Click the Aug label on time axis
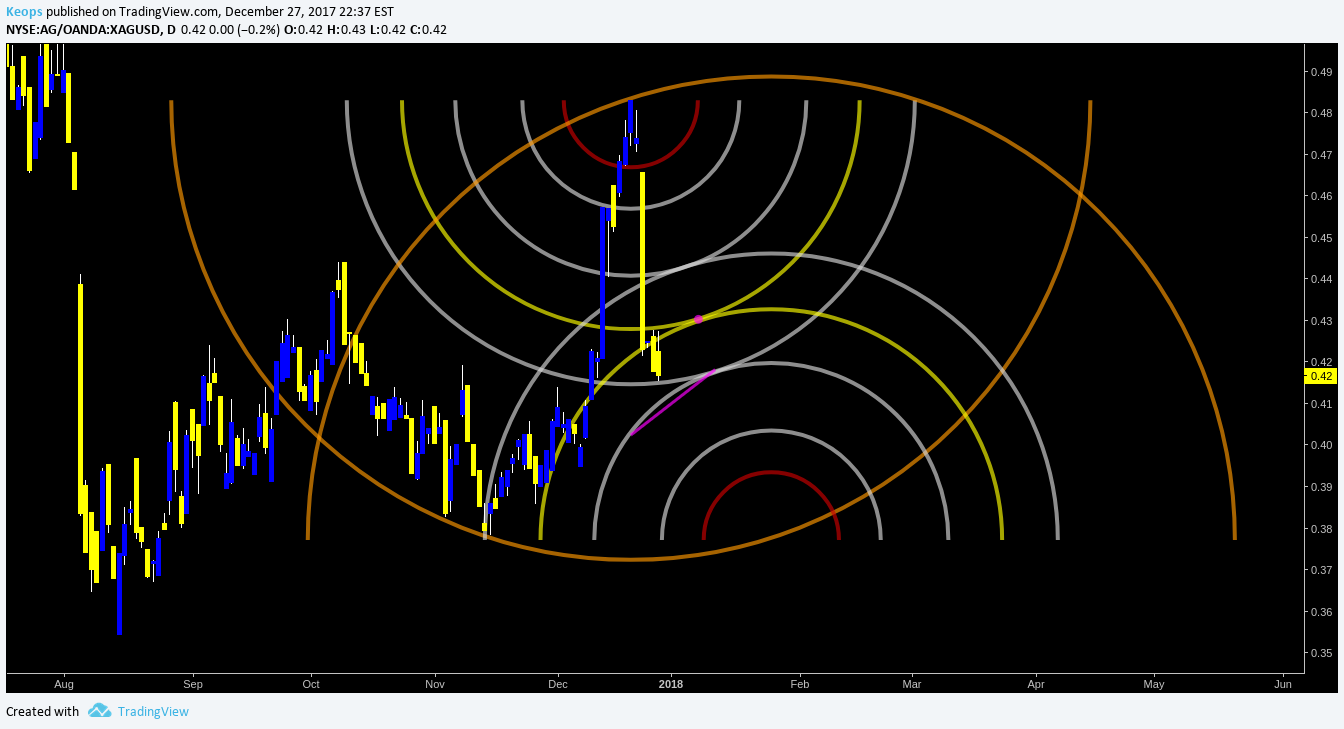1344x729 pixels. pyautogui.click(x=64, y=685)
